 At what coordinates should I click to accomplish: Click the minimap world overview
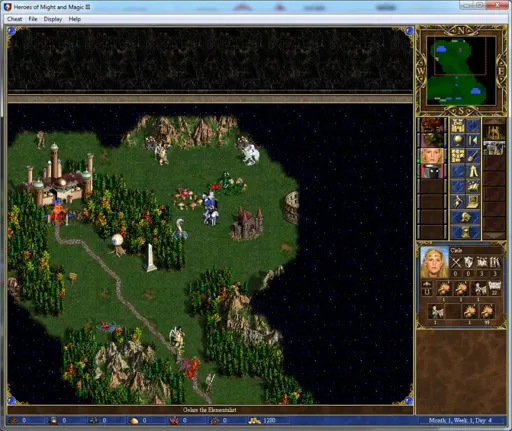tap(461, 71)
